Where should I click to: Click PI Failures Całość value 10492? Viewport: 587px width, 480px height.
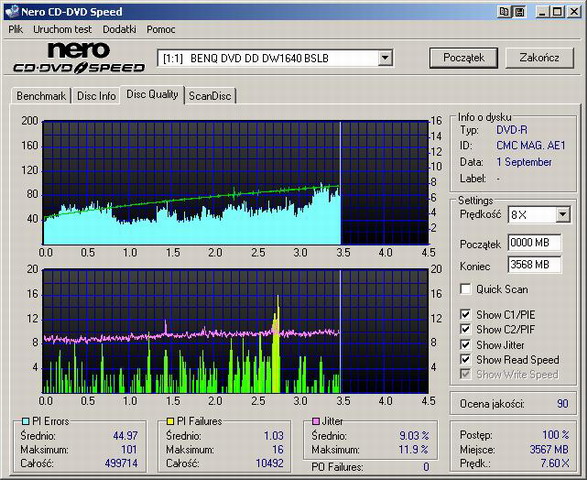tap(270, 463)
